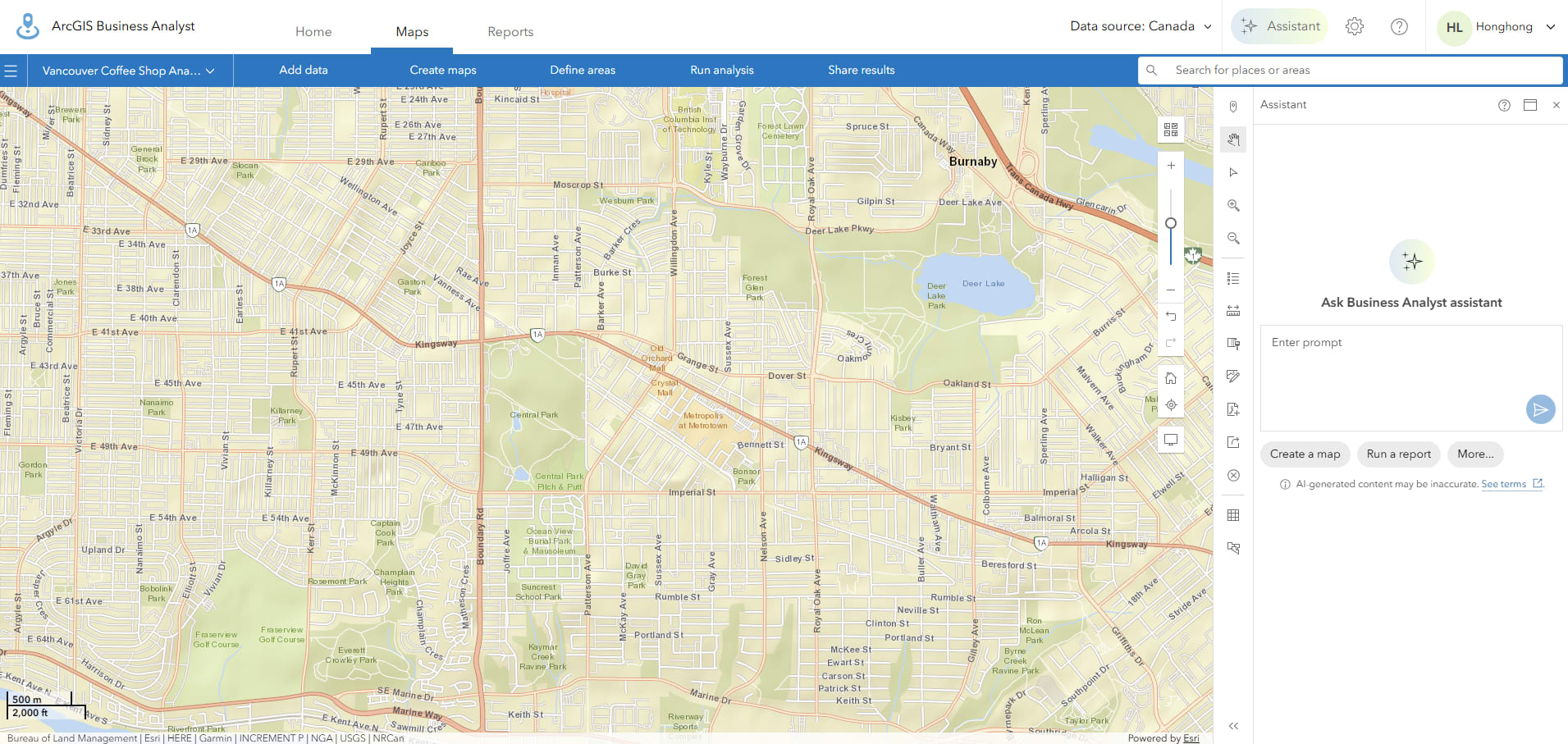The width and height of the screenshot is (1568, 744).
Task: Click the zoom out minus button
Action: [1171, 290]
